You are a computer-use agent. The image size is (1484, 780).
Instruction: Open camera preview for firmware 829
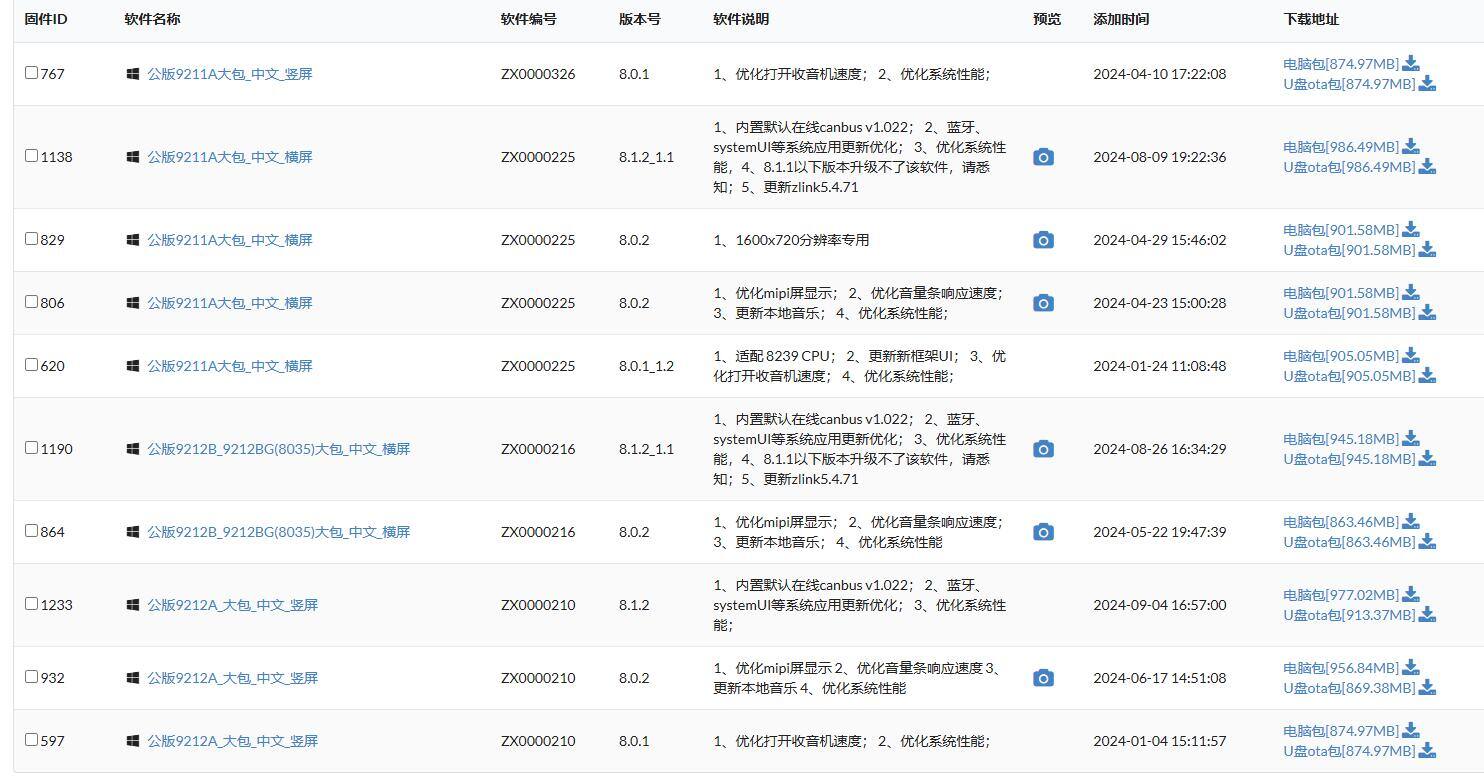1043,241
